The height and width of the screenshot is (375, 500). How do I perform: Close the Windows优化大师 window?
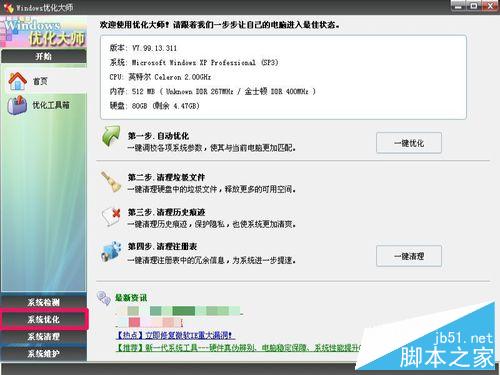click(x=490, y=6)
